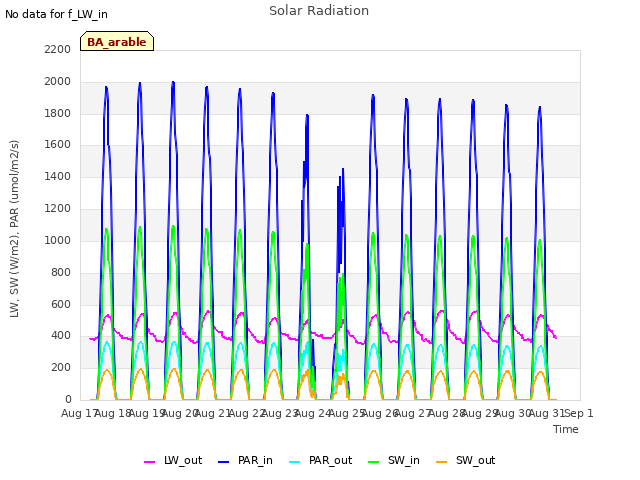Click the 0 y-axis tick label

coord(68,399)
